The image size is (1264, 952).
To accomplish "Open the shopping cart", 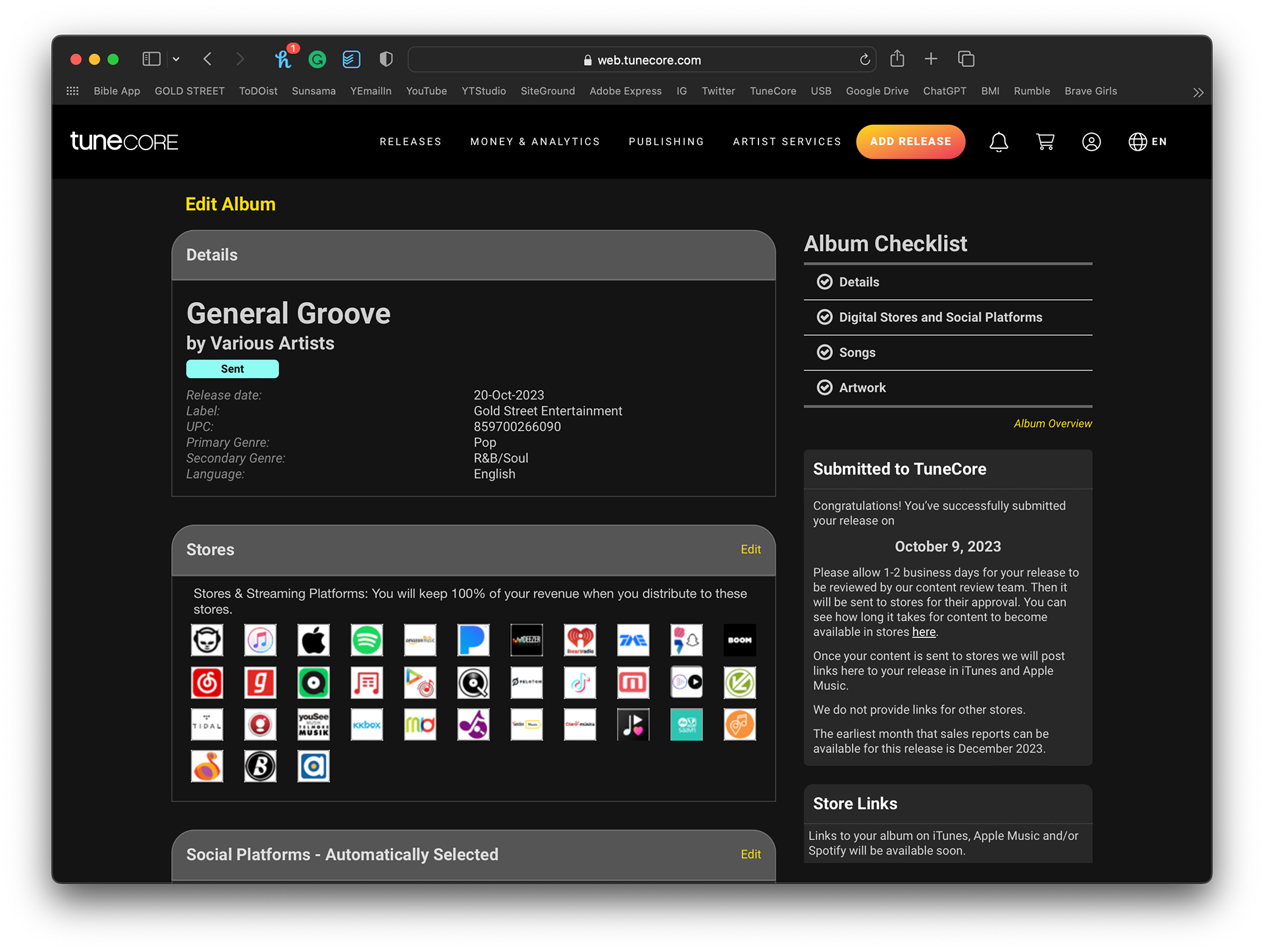I will (1045, 142).
